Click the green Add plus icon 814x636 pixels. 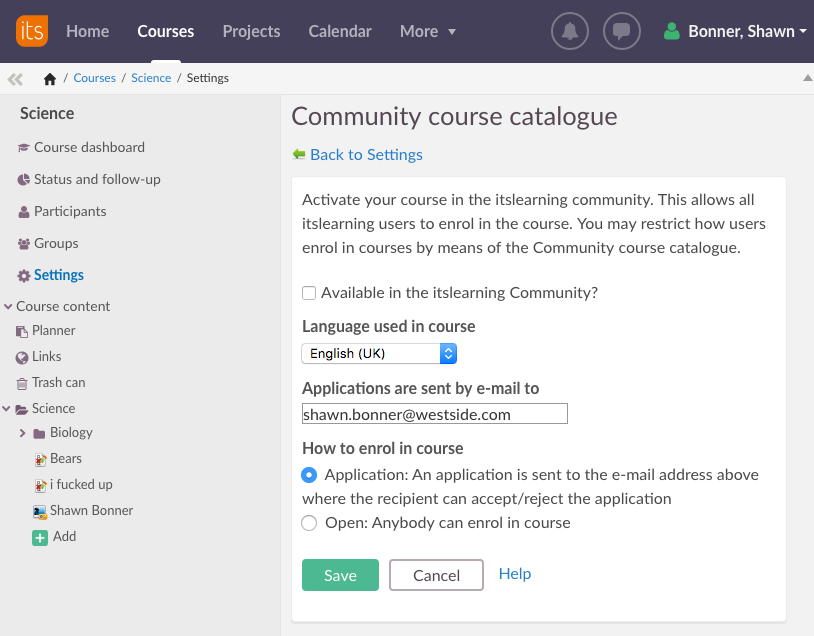pos(40,537)
